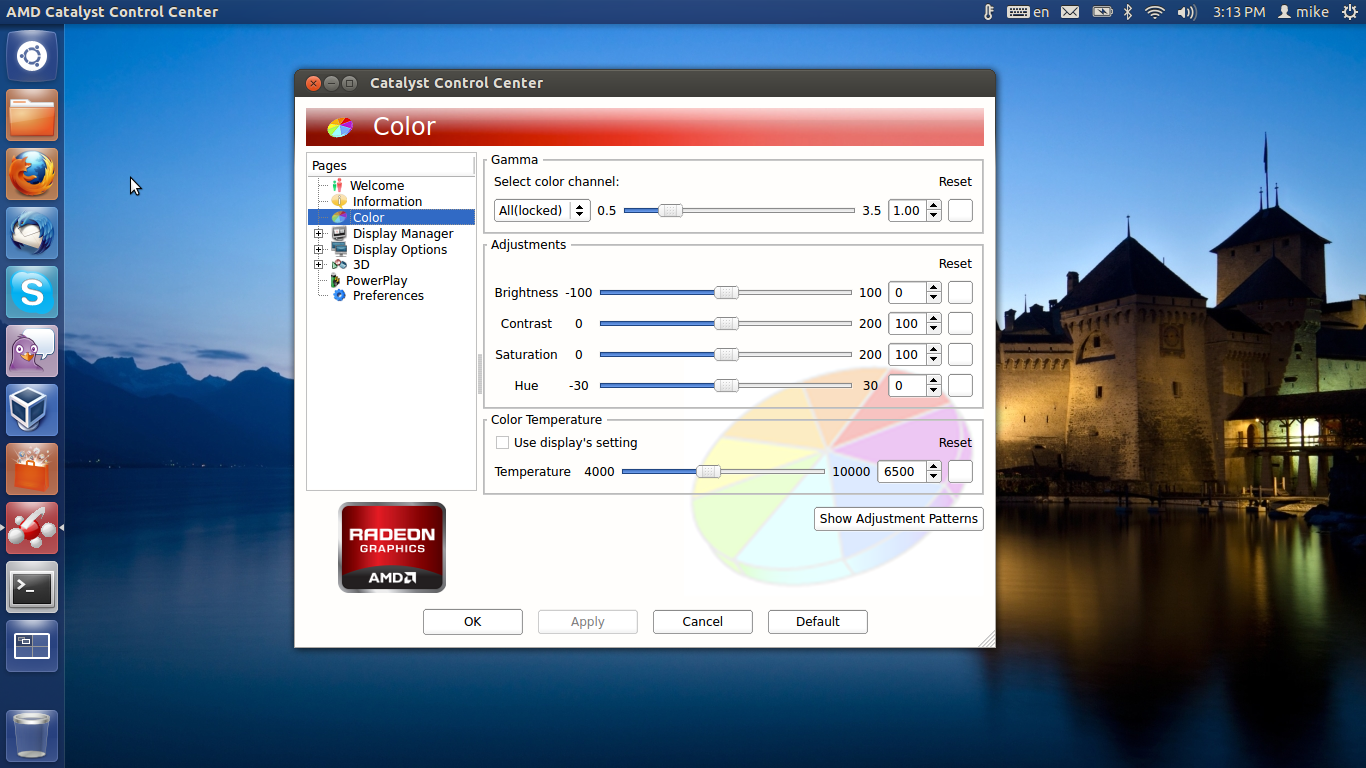Viewport: 1366px width, 768px height.
Task: Open Pidgin messenger from the launcher
Action: click(x=32, y=351)
